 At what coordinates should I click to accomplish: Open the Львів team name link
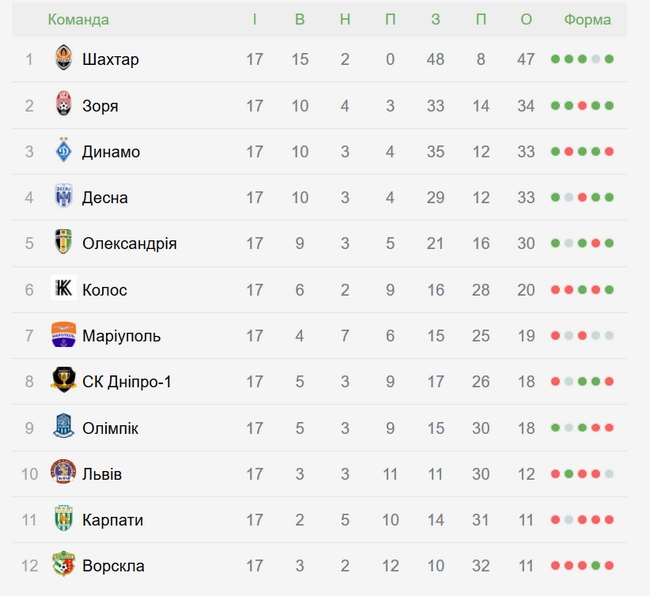102,473
